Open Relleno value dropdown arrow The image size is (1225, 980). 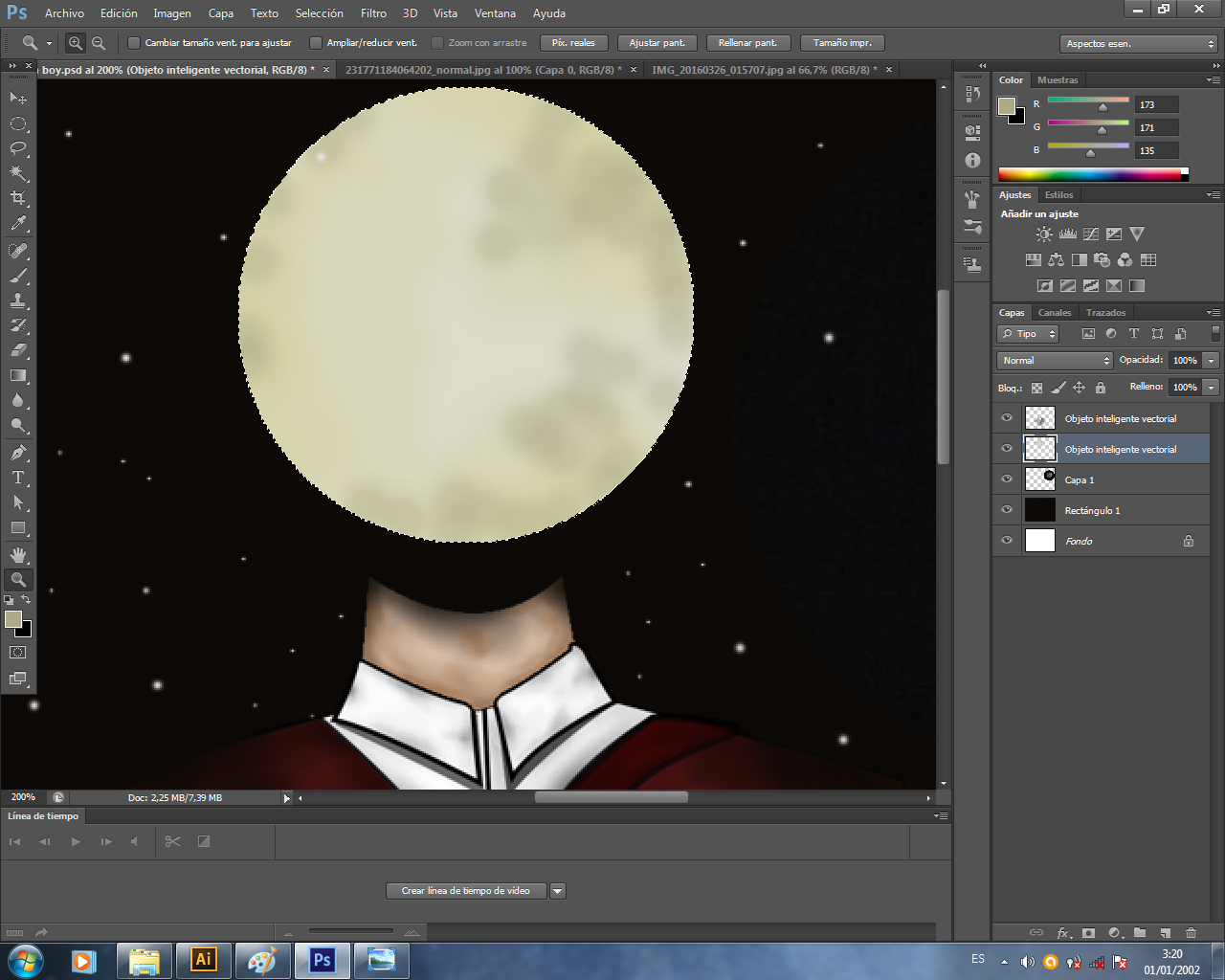(1212, 388)
